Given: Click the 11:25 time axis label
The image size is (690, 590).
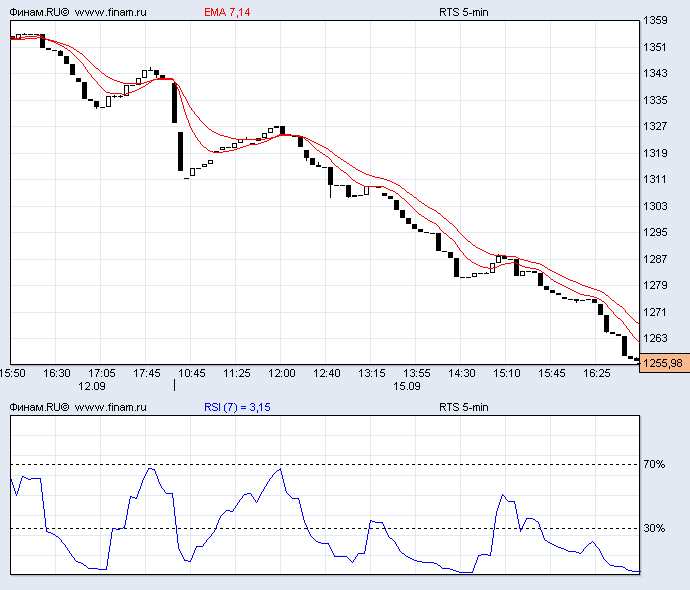Looking at the screenshot, I should click(x=237, y=374).
